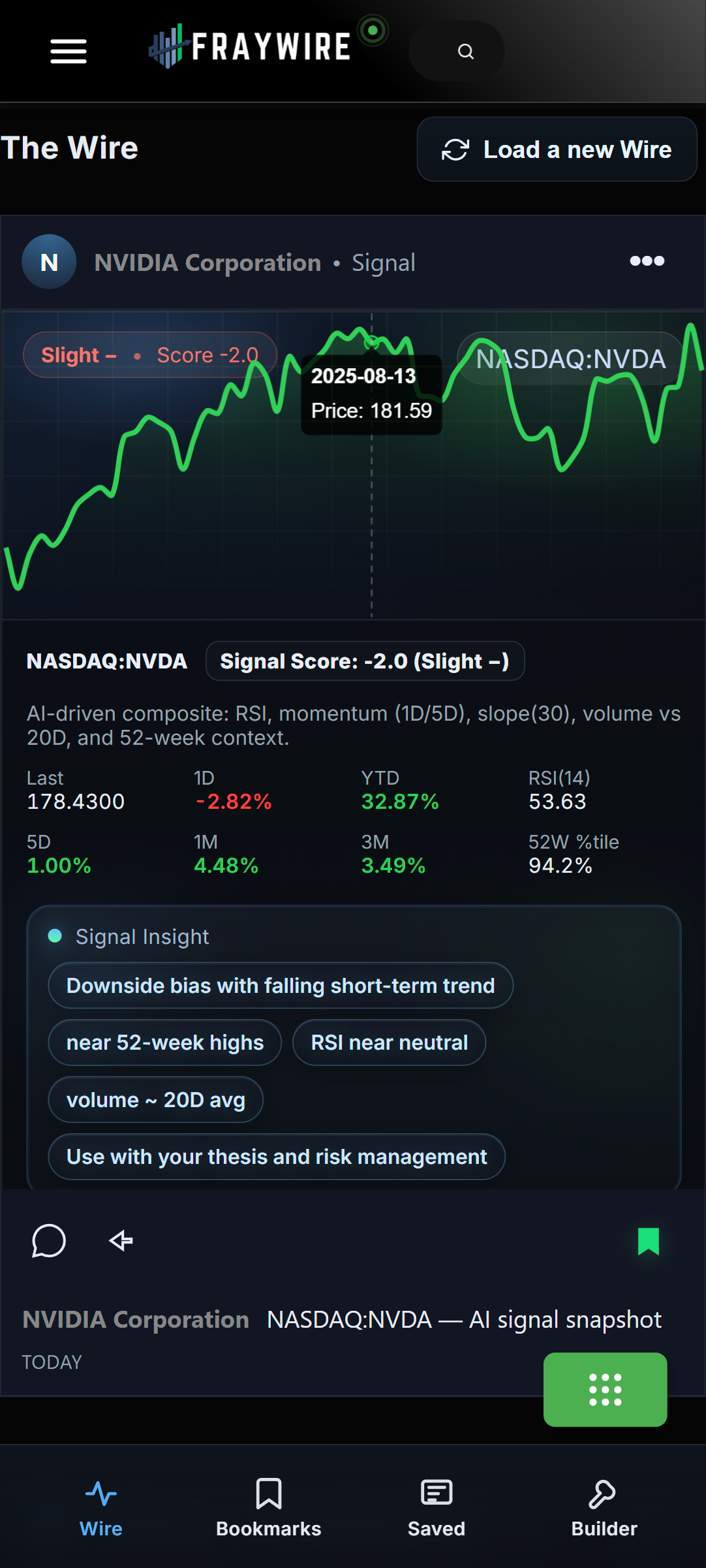
Task: Click the NVIDIA Corporation header link
Action: point(207,263)
